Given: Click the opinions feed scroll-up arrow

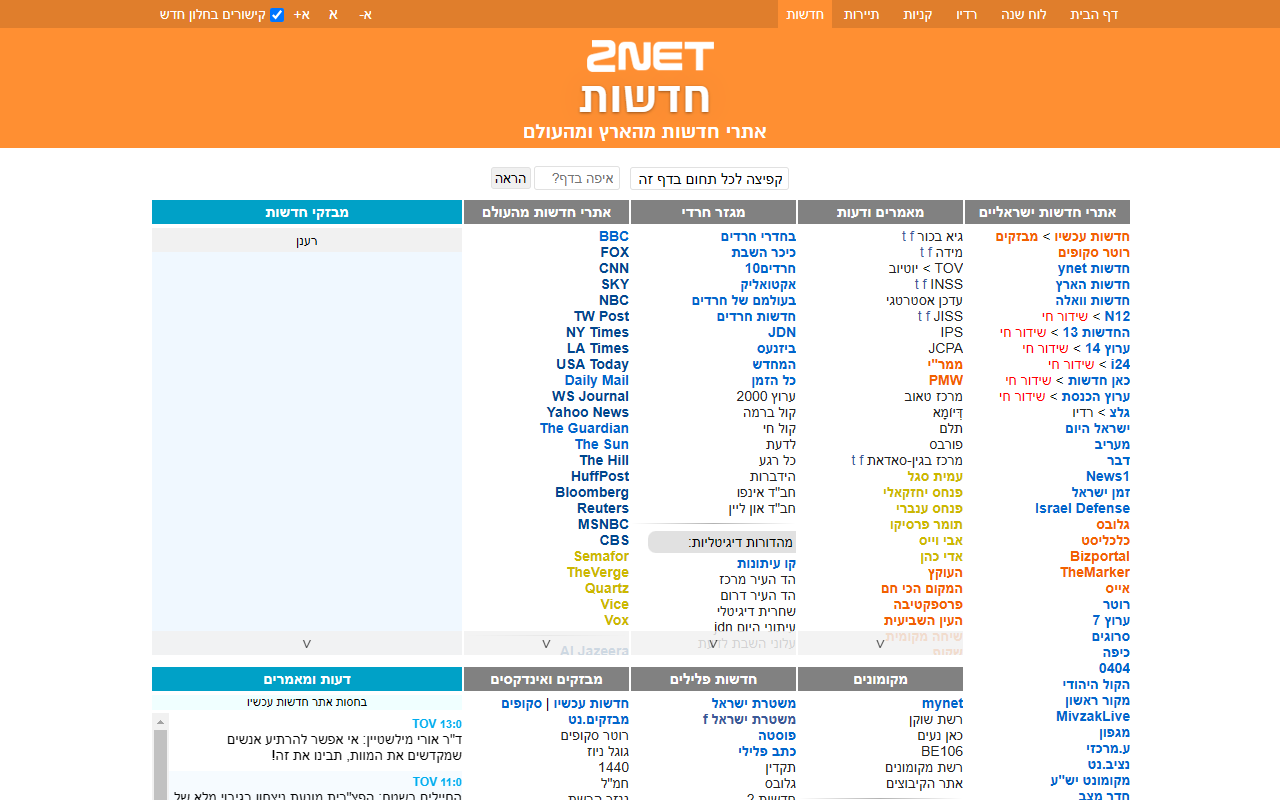Looking at the screenshot, I should coord(160,721).
